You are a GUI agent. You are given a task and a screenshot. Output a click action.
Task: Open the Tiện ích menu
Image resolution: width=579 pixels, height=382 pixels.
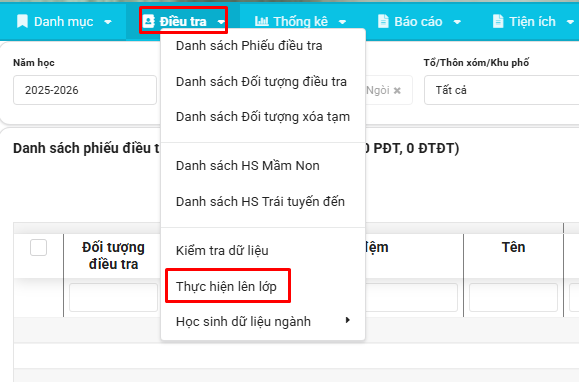click(533, 21)
